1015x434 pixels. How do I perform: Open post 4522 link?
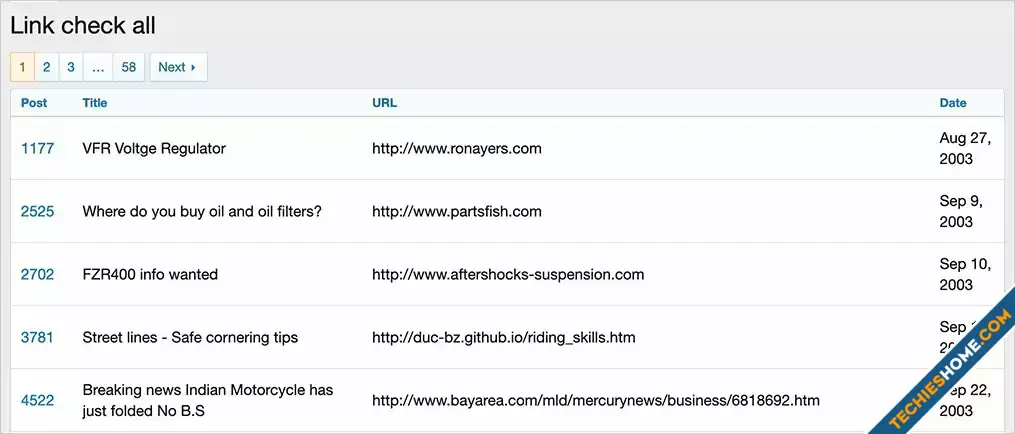tap(37, 400)
